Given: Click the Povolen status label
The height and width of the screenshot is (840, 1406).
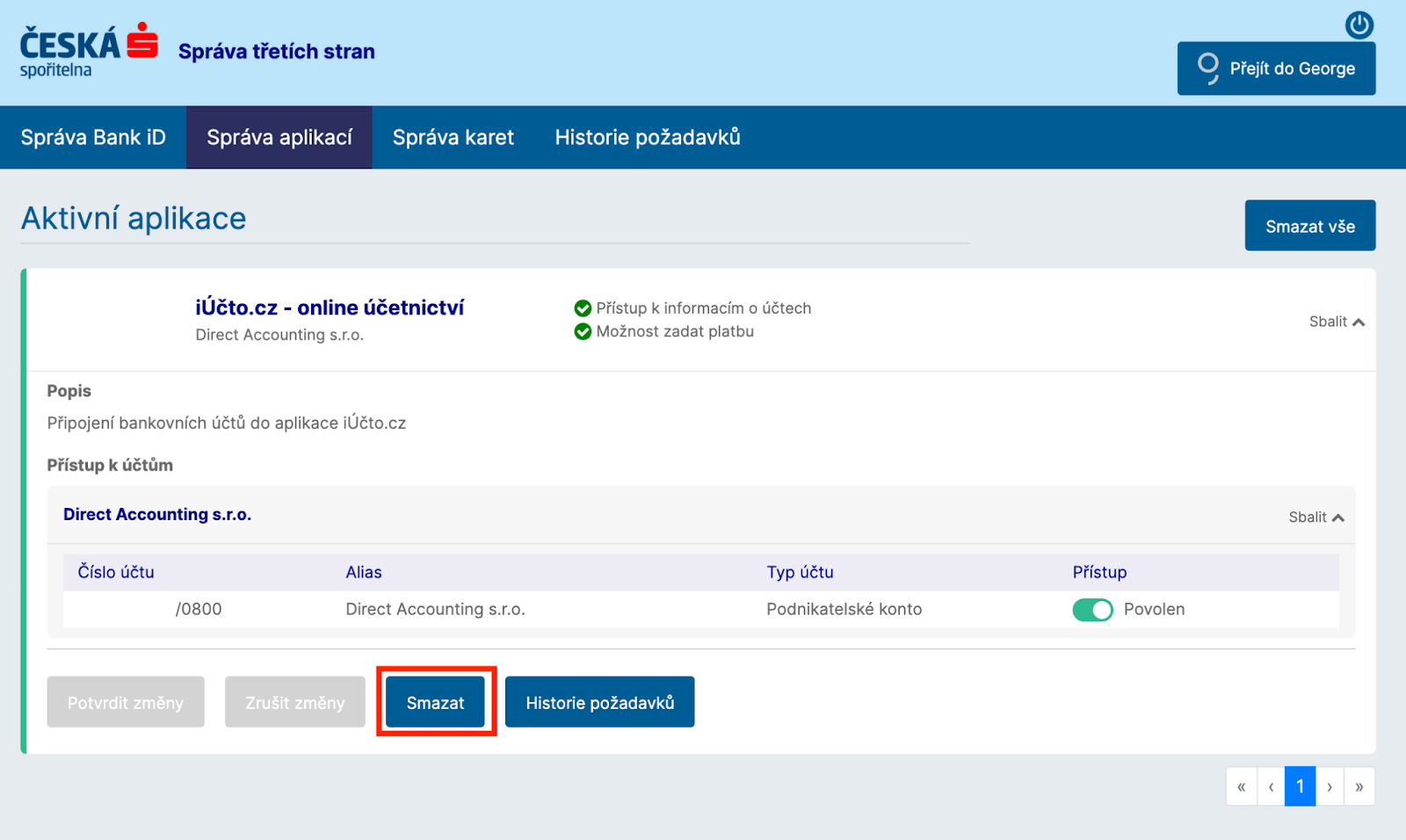Looking at the screenshot, I should click(1155, 610).
